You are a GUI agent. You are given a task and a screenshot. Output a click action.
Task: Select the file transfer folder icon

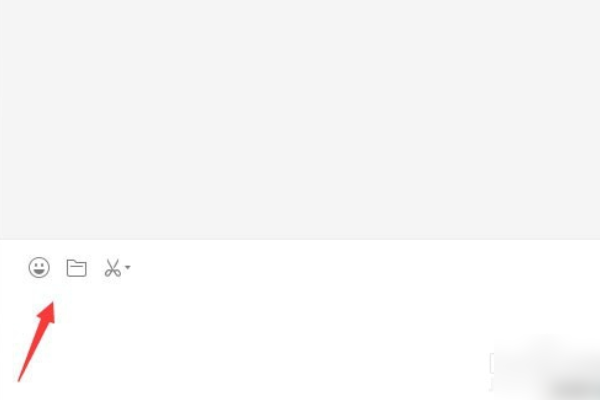[77, 268]
